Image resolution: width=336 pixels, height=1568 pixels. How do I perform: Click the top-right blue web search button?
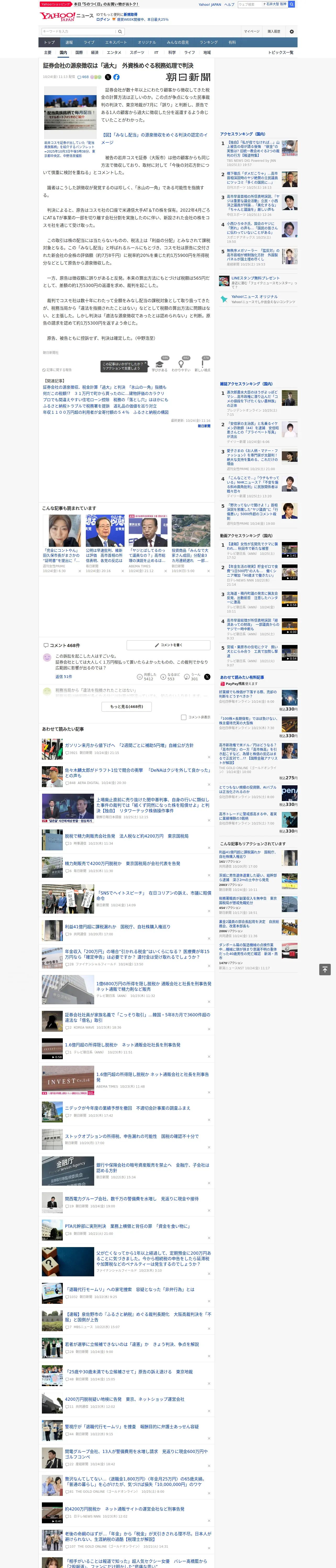292,4
